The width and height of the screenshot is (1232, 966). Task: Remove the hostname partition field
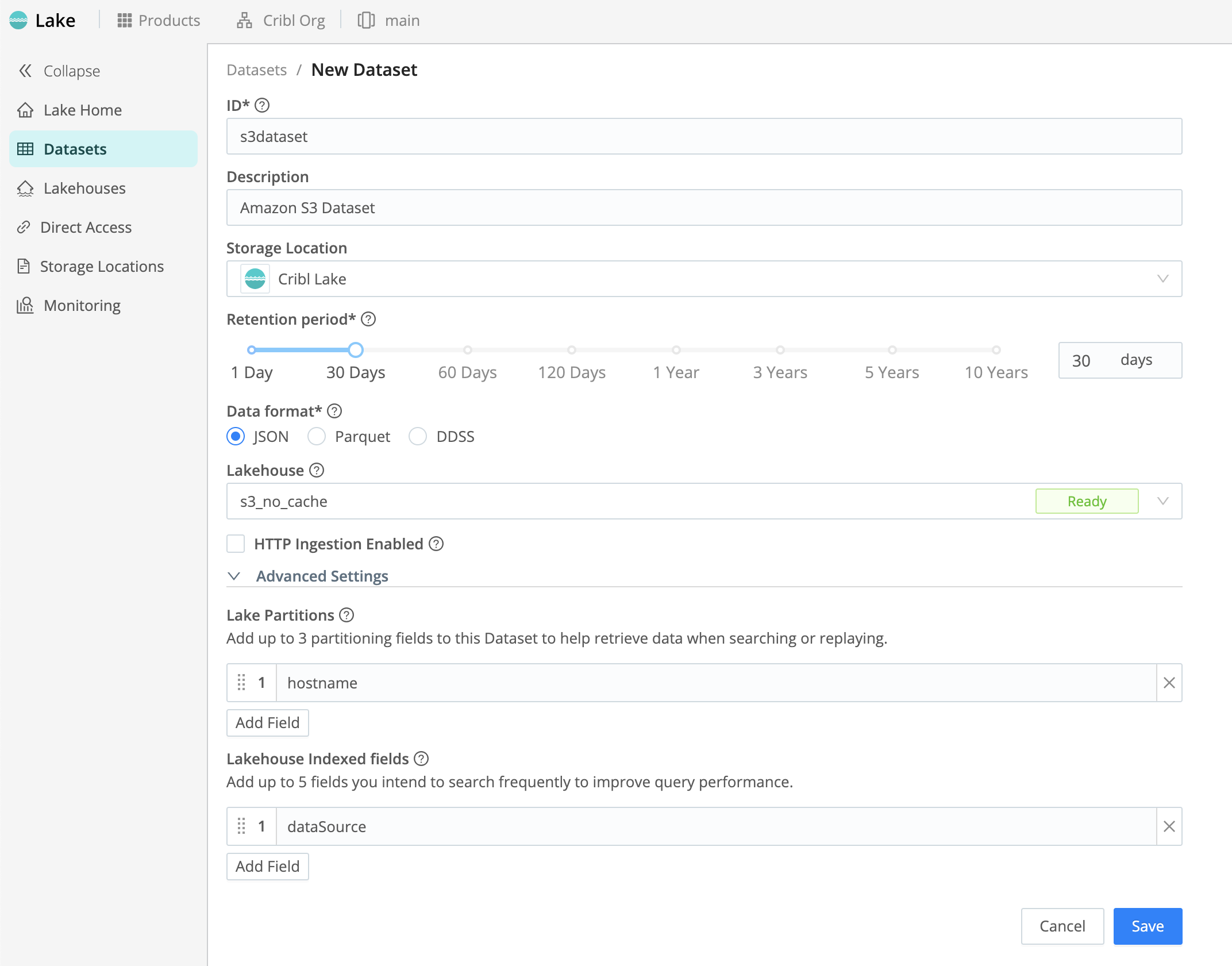pyautogui.click(x=1169, y=683)
